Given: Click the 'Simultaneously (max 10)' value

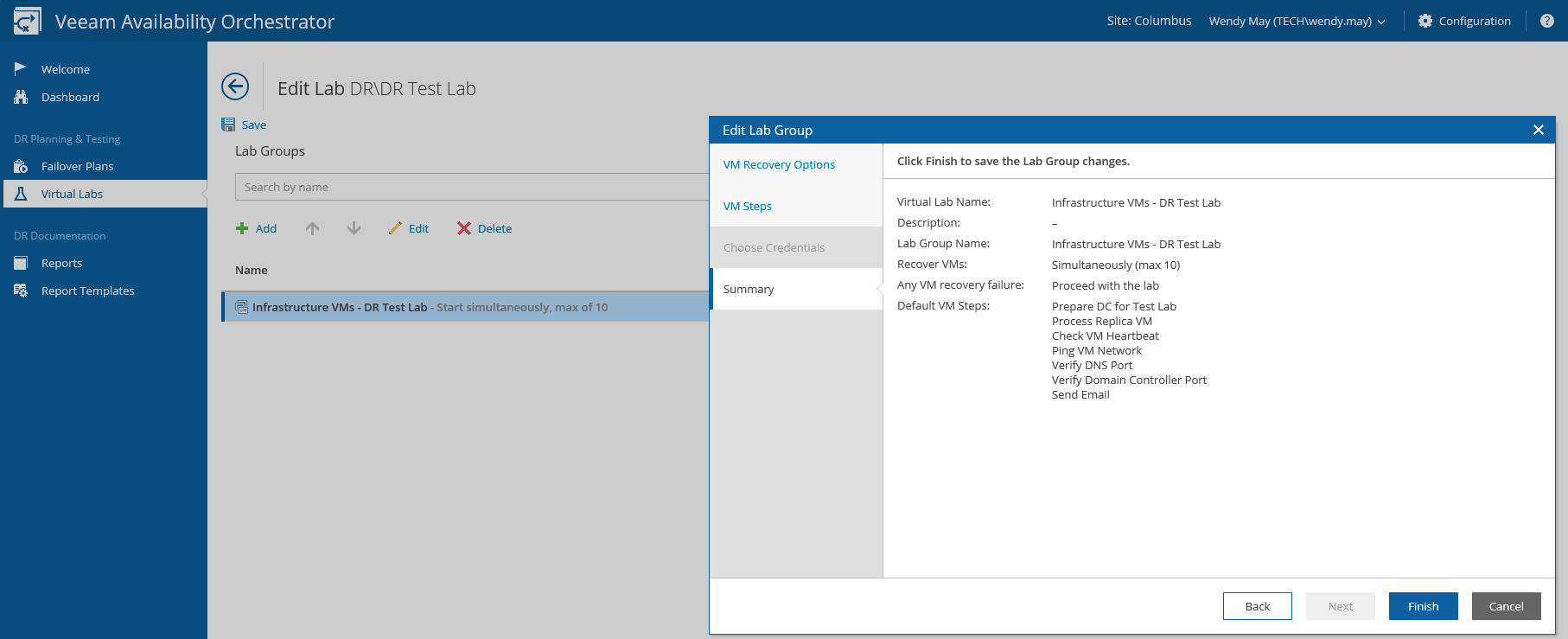Looking at the screenshot, I should pyautogui.click(x=1116, y=265).
